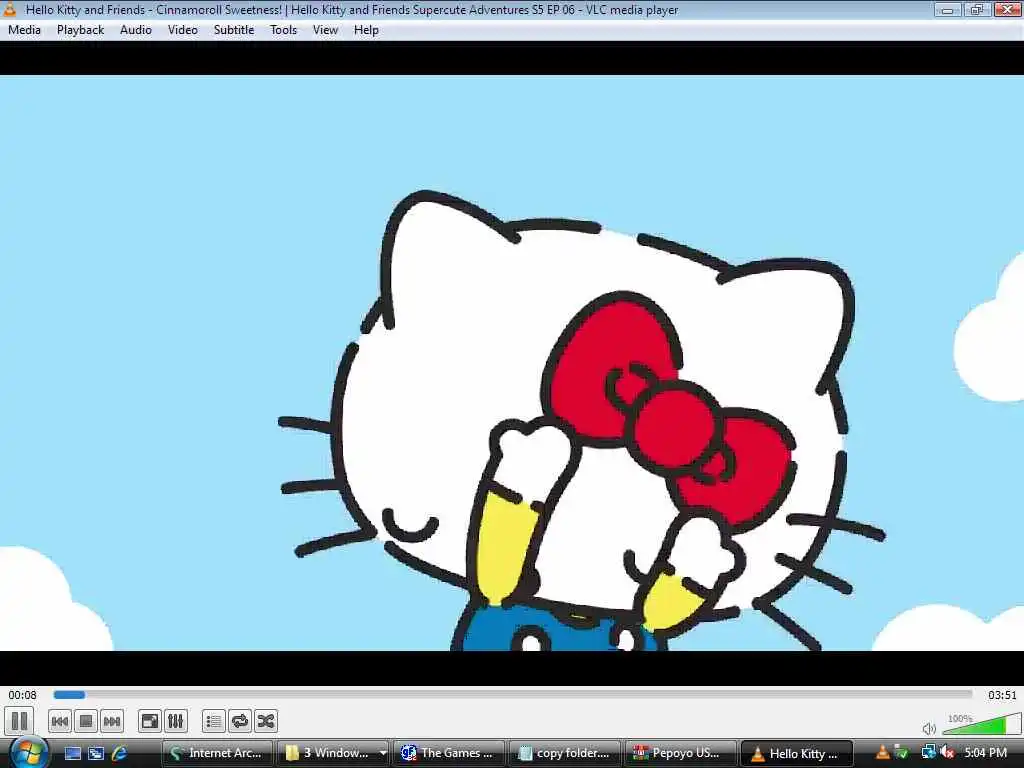Adjust the volume slider at 100%
The width and height of the screenshot is (1024, 768).
pos(982,724)
